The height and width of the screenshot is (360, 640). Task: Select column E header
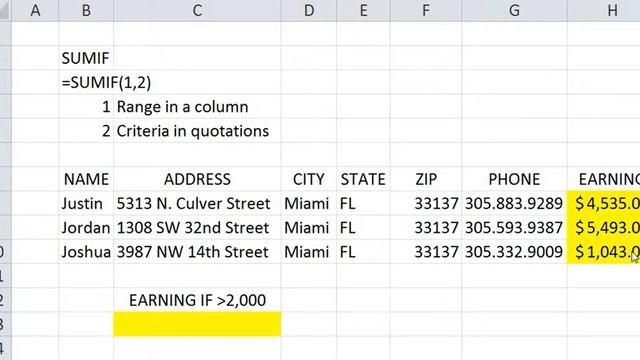click(363, 10)
